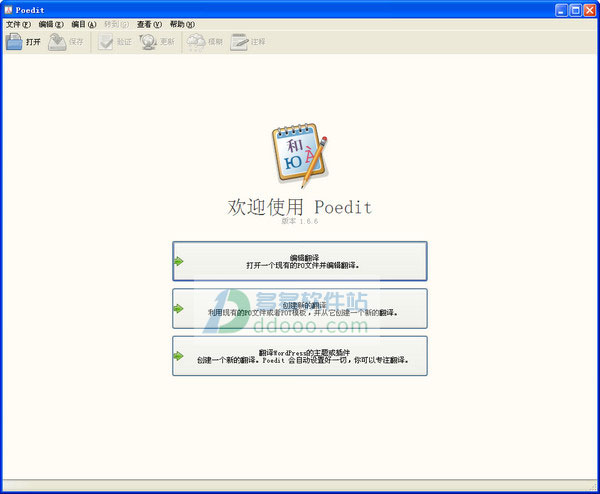Click the version number text 1.8.6
Viewport: 600px width, 494px height.
(309, 221)
